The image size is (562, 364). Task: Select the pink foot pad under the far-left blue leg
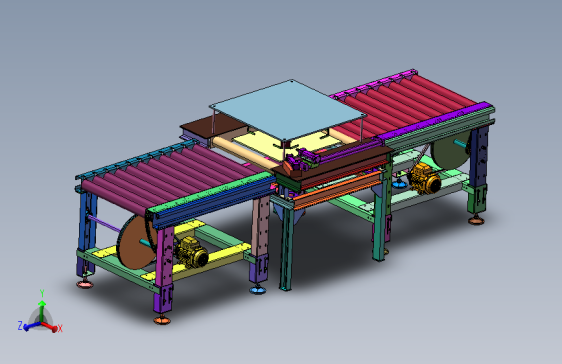(85, 284)
